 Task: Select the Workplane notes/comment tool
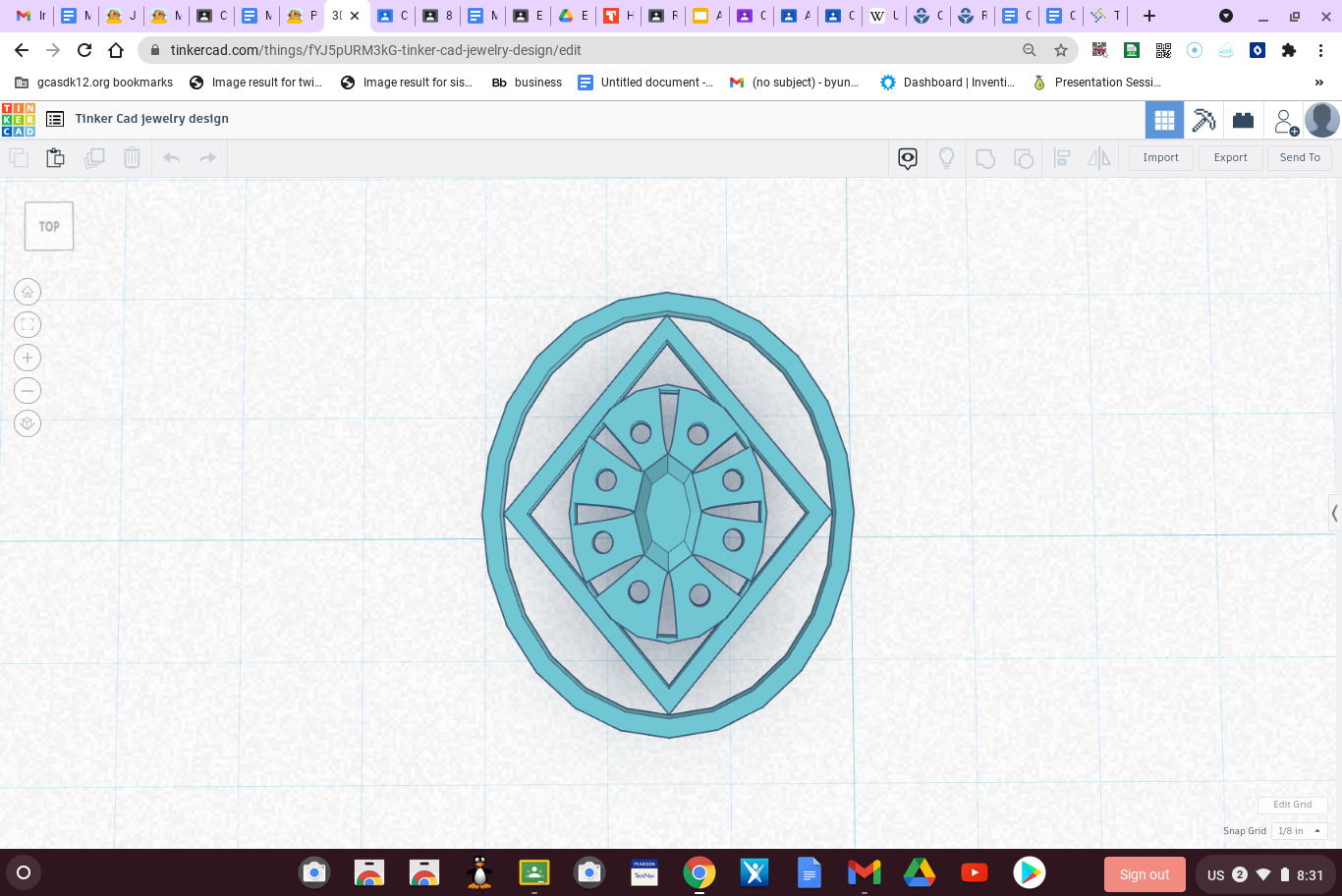pos(907,157)
